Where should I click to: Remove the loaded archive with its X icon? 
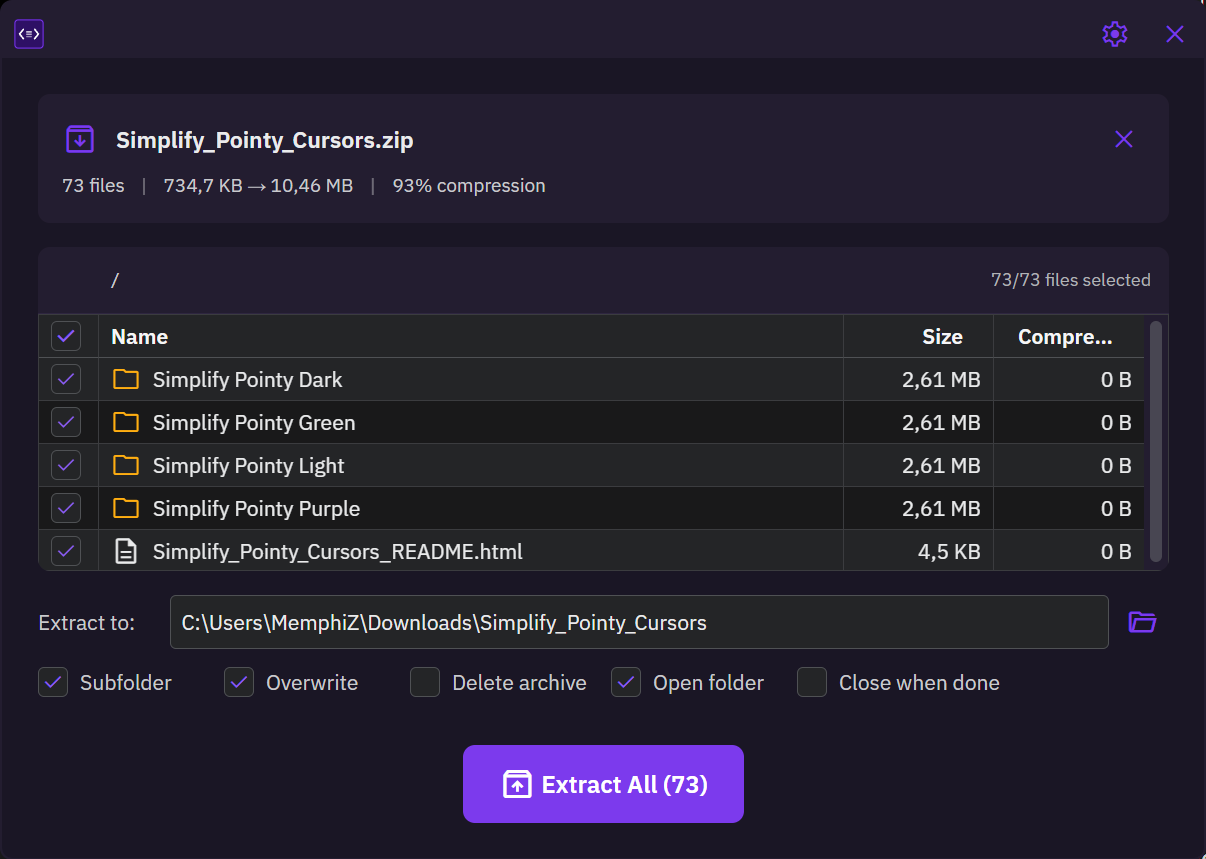tap(1123, 139)
